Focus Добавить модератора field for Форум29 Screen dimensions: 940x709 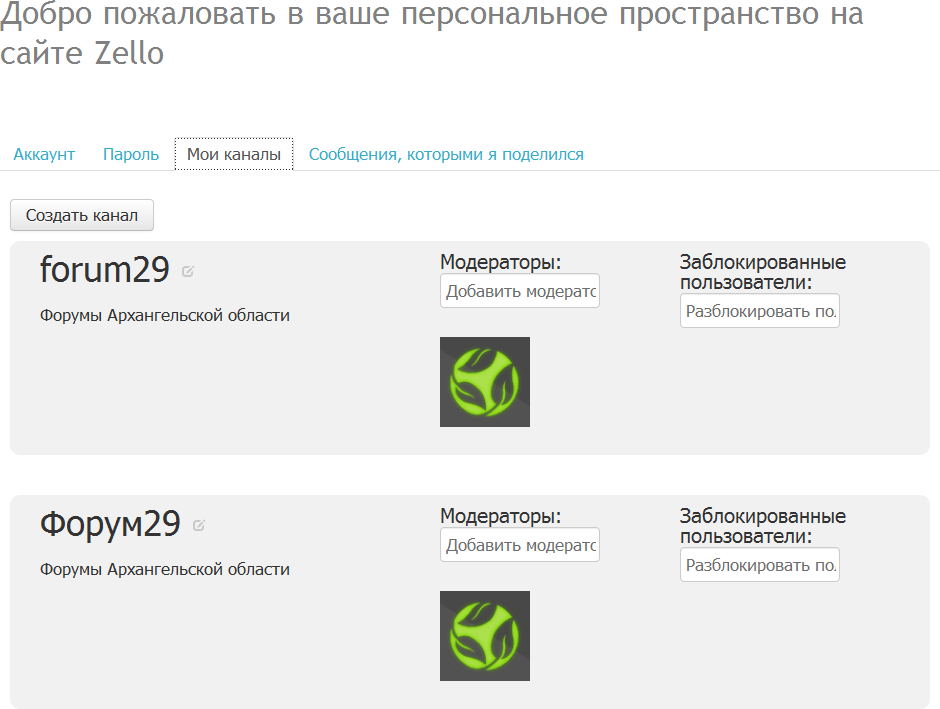click(x=520, y=545)
